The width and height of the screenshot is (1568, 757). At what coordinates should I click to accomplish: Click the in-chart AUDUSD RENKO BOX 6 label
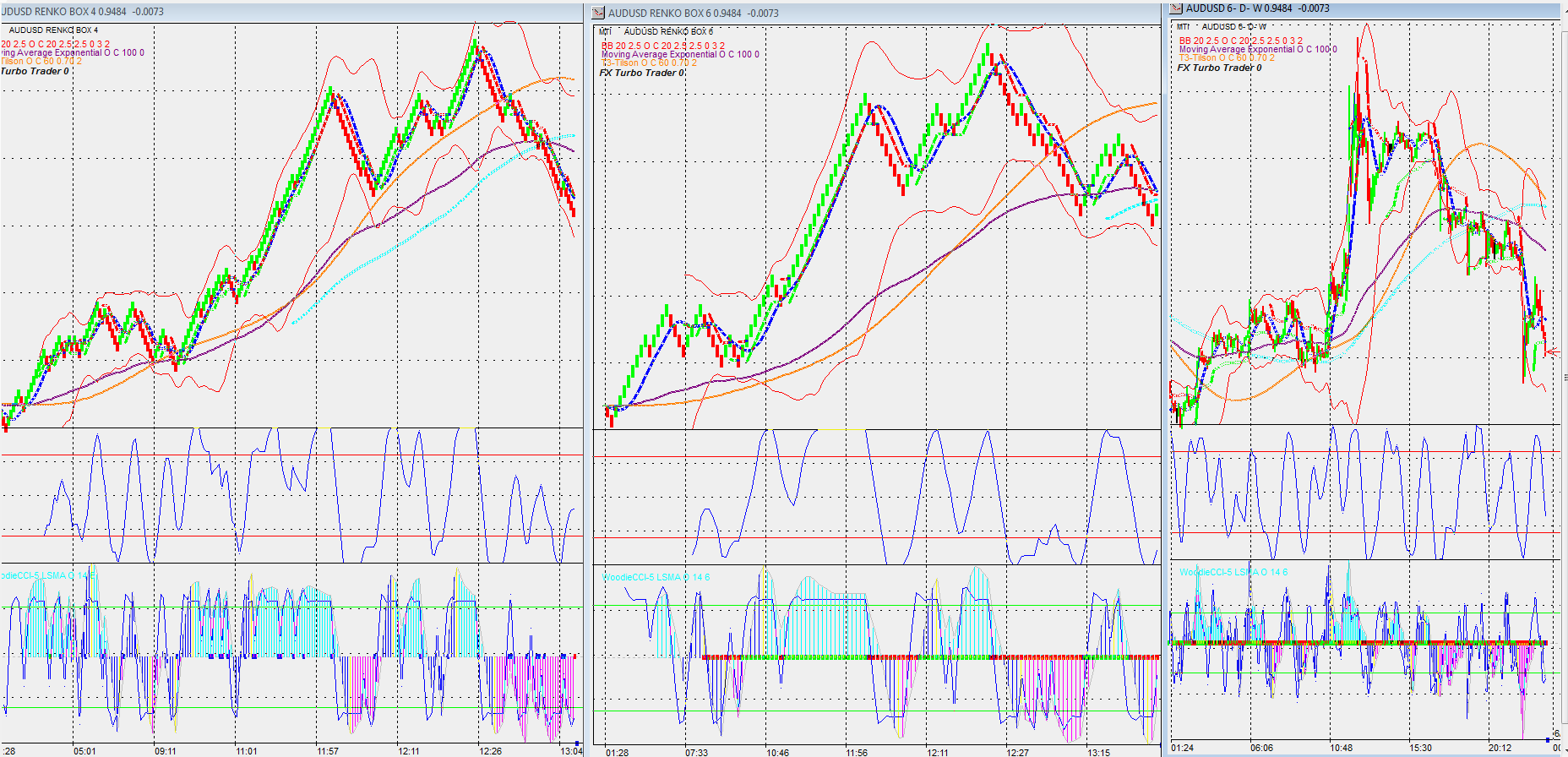[668, 32]
